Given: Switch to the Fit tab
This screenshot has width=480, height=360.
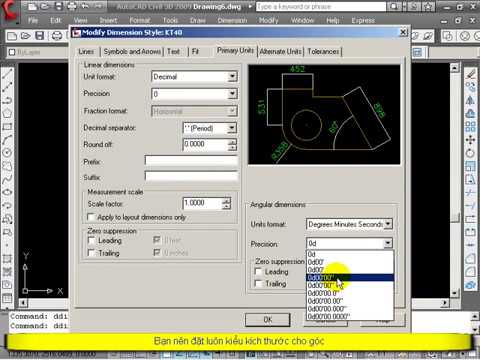Looking at the screenshot, I should point(195,51).
